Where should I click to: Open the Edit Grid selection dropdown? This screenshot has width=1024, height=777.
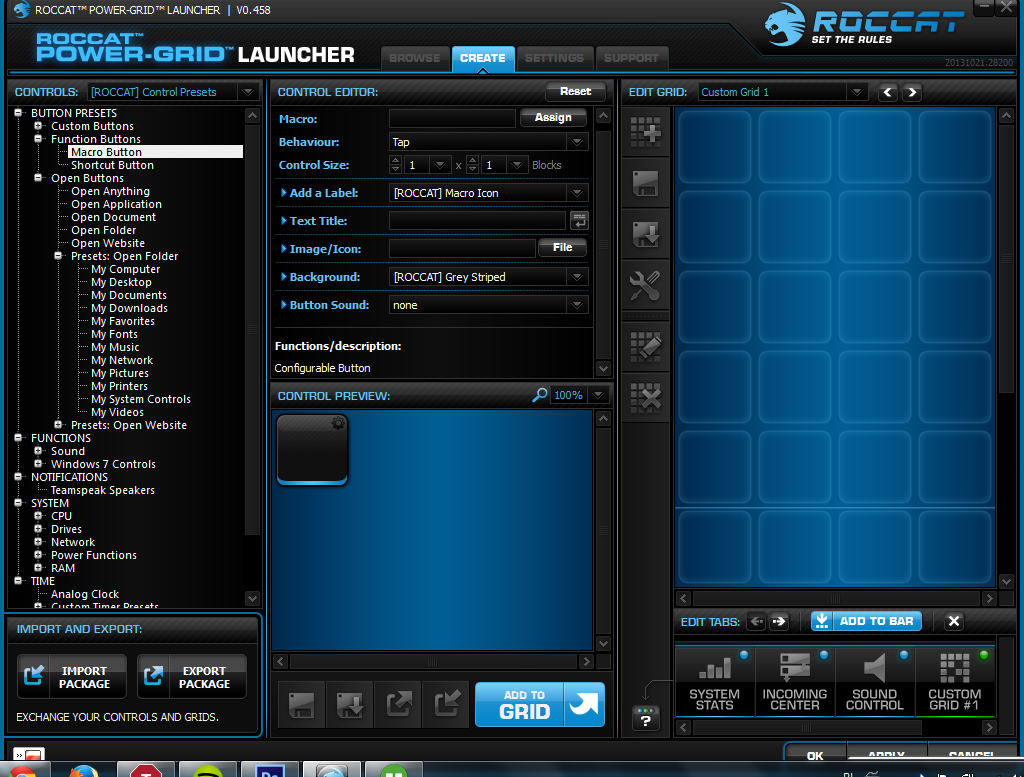(857, 92)
